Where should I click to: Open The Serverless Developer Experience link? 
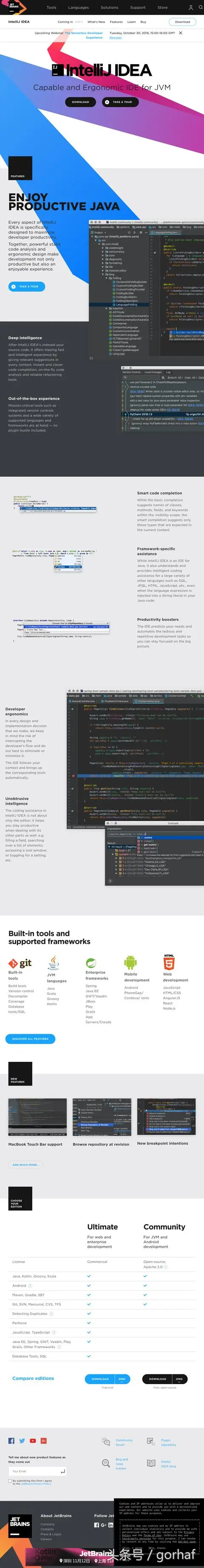pyautogui.click(x=84, y=35)
